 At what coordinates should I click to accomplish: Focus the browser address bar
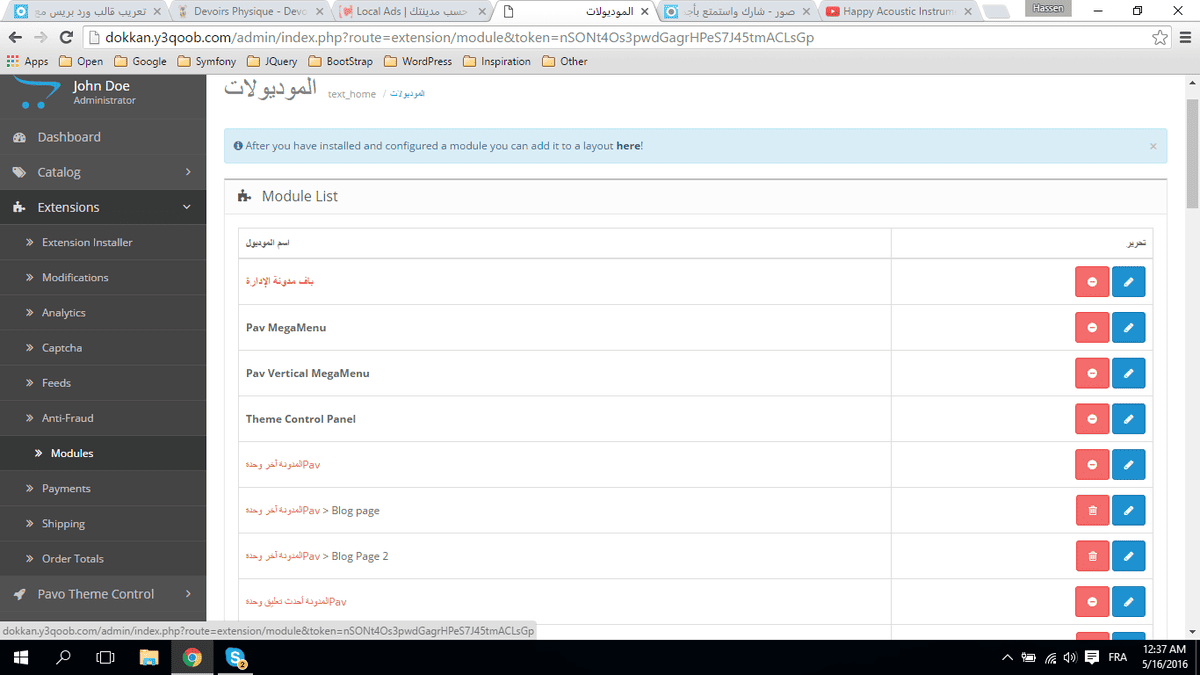[x=614, y=37]
